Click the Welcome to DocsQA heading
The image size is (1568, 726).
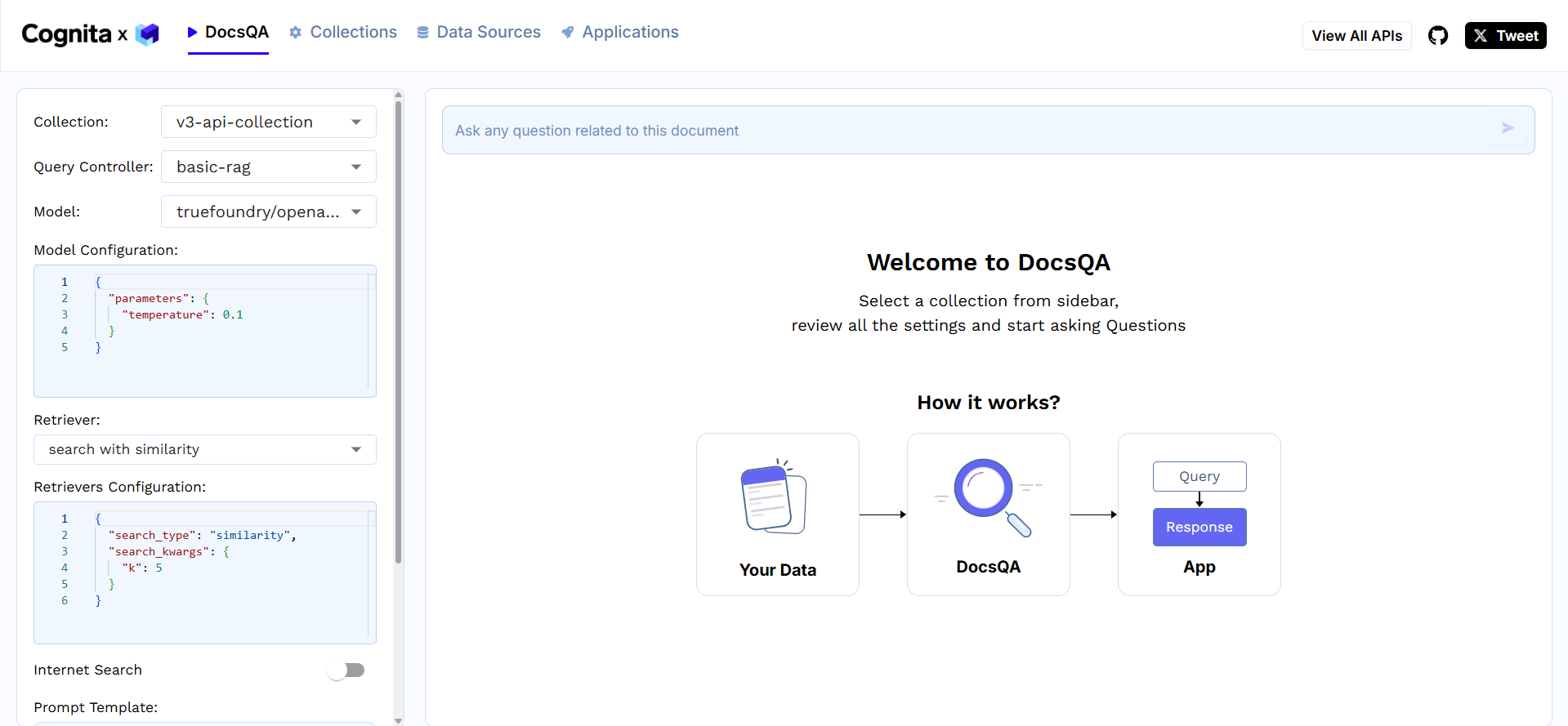point(989,262)
